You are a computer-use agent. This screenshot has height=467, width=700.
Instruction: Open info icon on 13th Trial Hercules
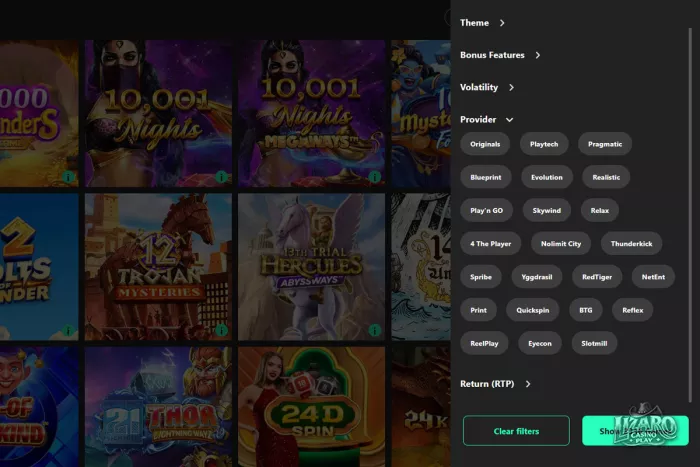coord(375,330)
